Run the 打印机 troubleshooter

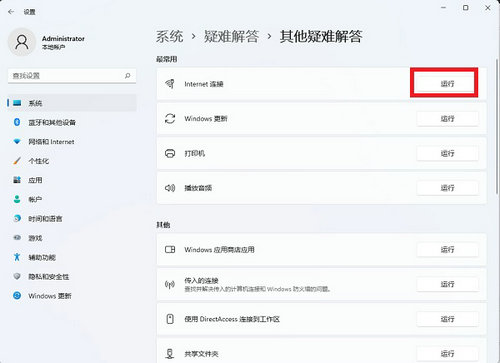pyautogui.click(x=447, y=153)
